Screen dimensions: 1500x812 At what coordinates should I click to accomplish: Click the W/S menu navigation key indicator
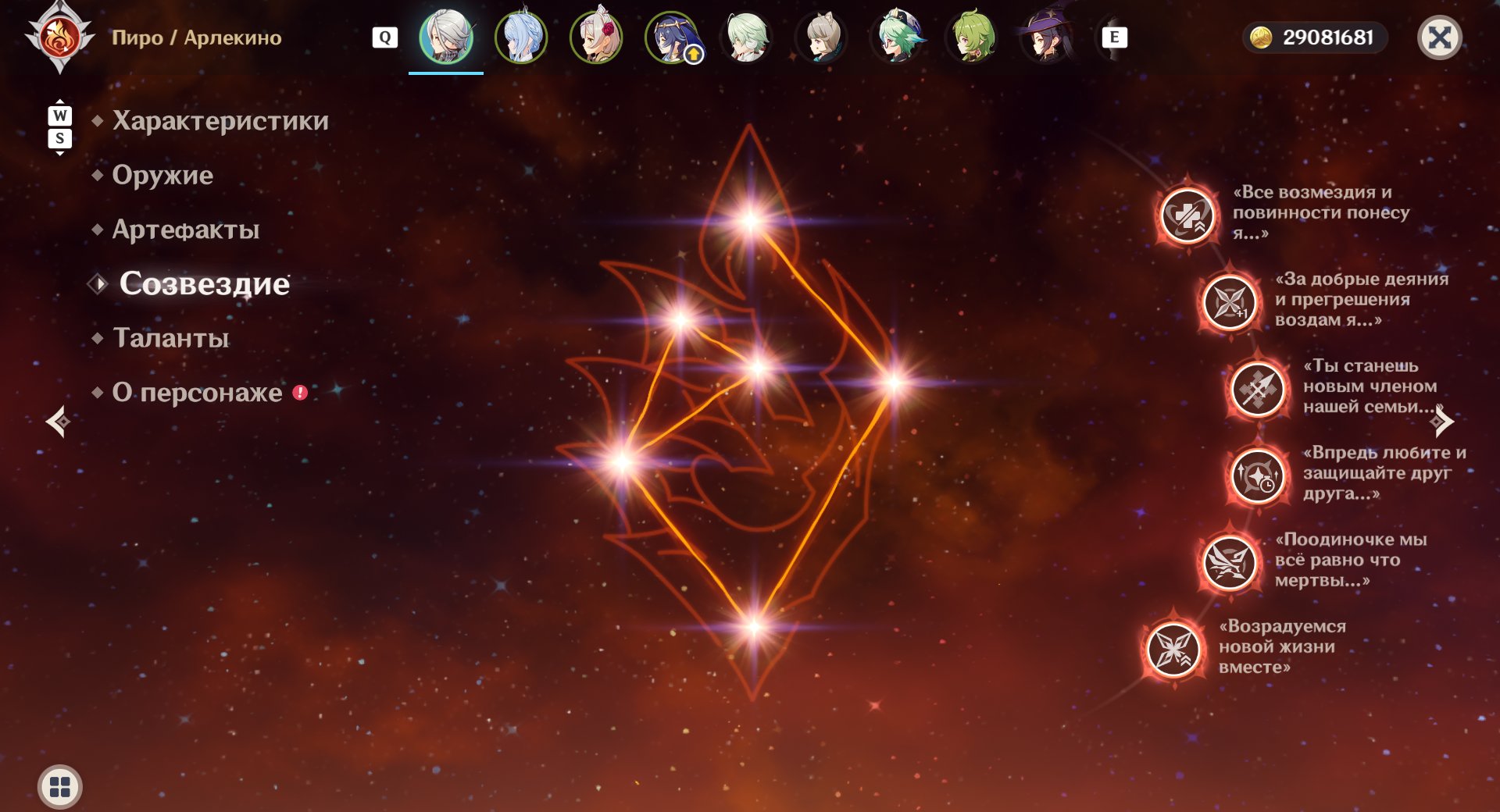pos(60,127)
